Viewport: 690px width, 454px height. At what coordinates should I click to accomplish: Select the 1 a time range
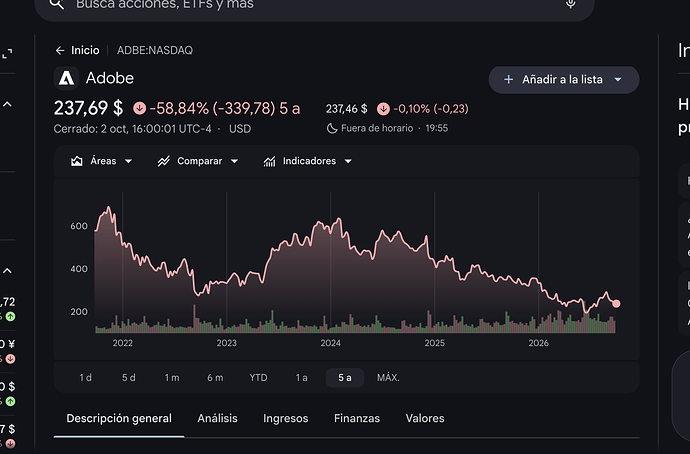[301, 377]
